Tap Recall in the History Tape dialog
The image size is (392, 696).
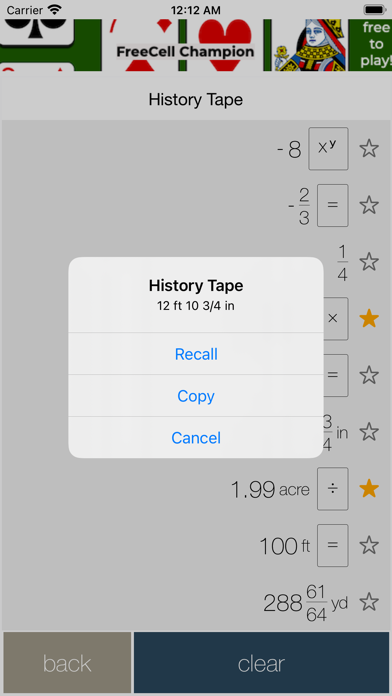tap(196, 354)
